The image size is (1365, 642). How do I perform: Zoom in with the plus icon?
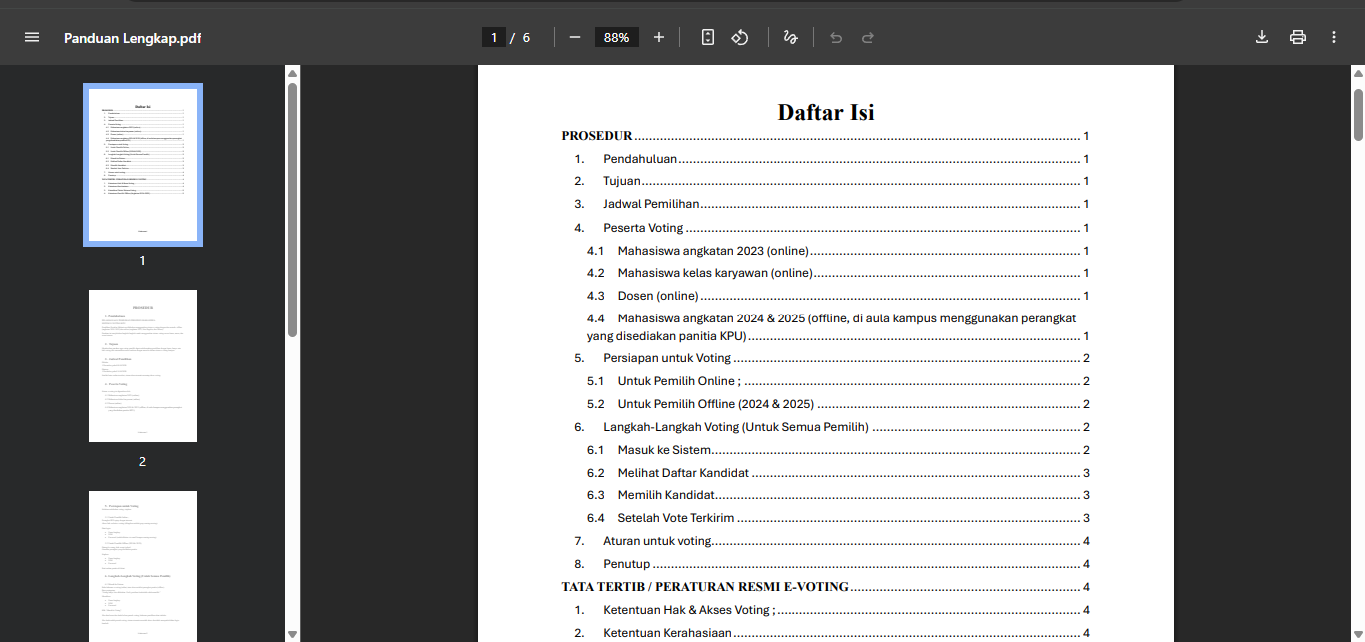pyautogui.click(x=658, y=36)
